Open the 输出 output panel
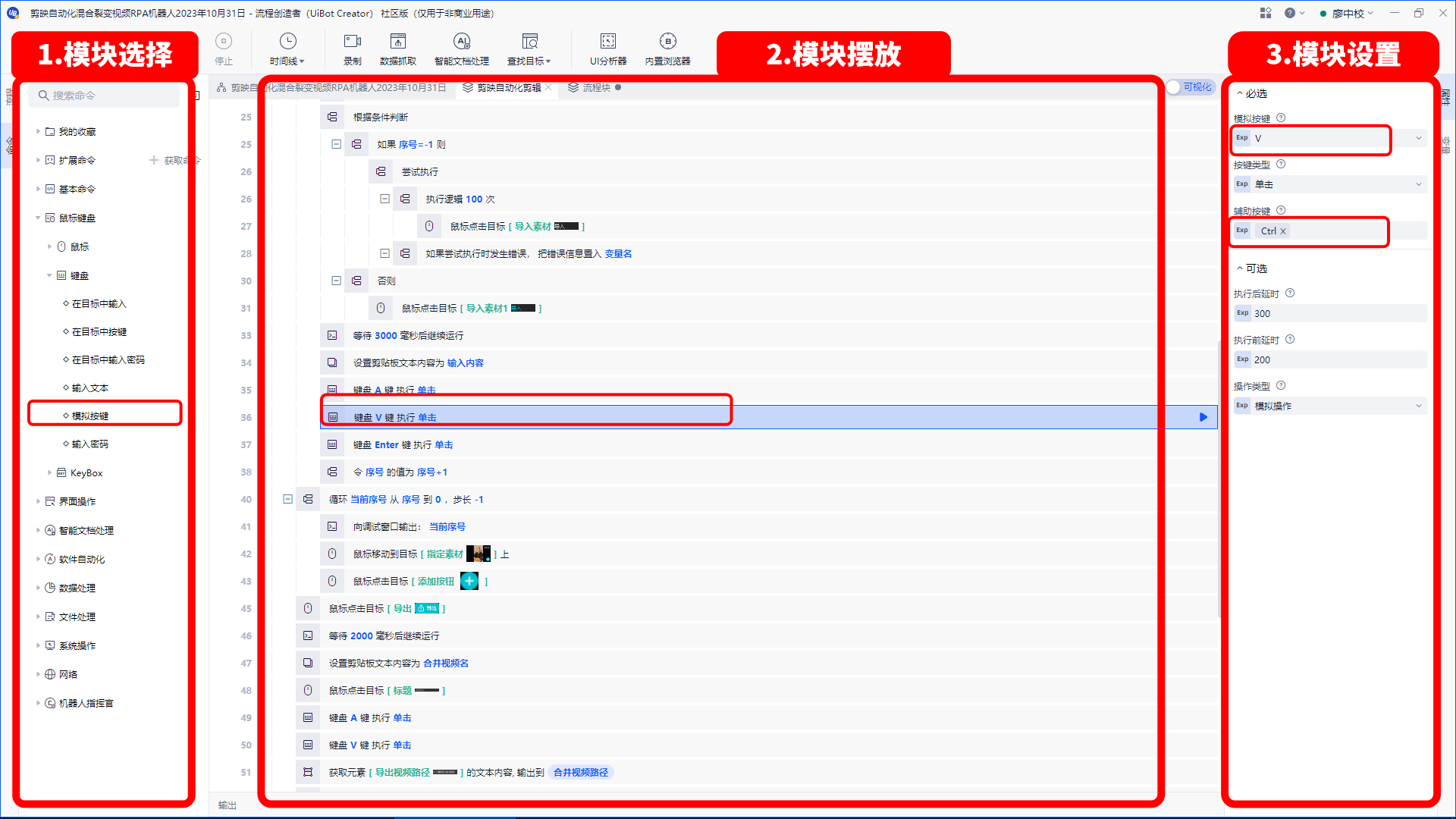Image resolution: width=1456 pixels, height=819 pixels. pyautogui.click(x=227, y=805)
